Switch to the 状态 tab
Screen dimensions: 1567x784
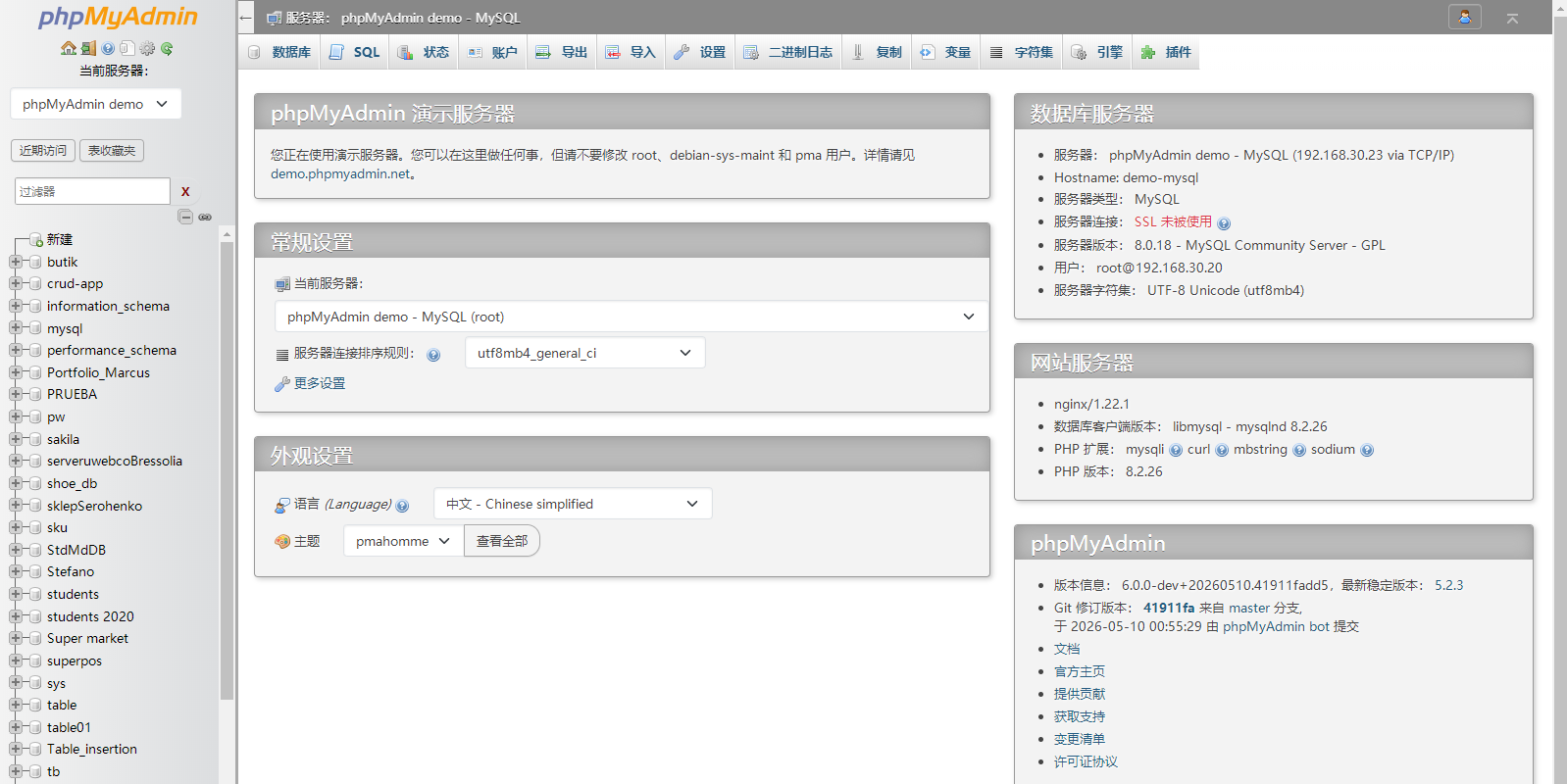pos(424,52)
